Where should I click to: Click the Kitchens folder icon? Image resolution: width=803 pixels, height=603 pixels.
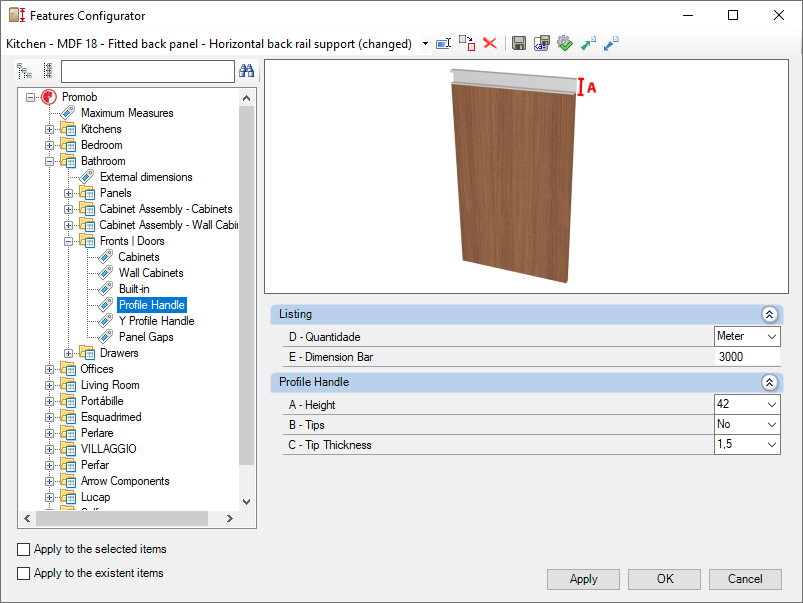coord(68,129)
